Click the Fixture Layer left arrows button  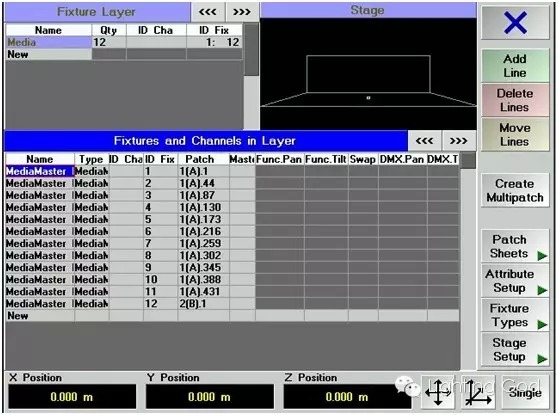click(x=208, y=12)
